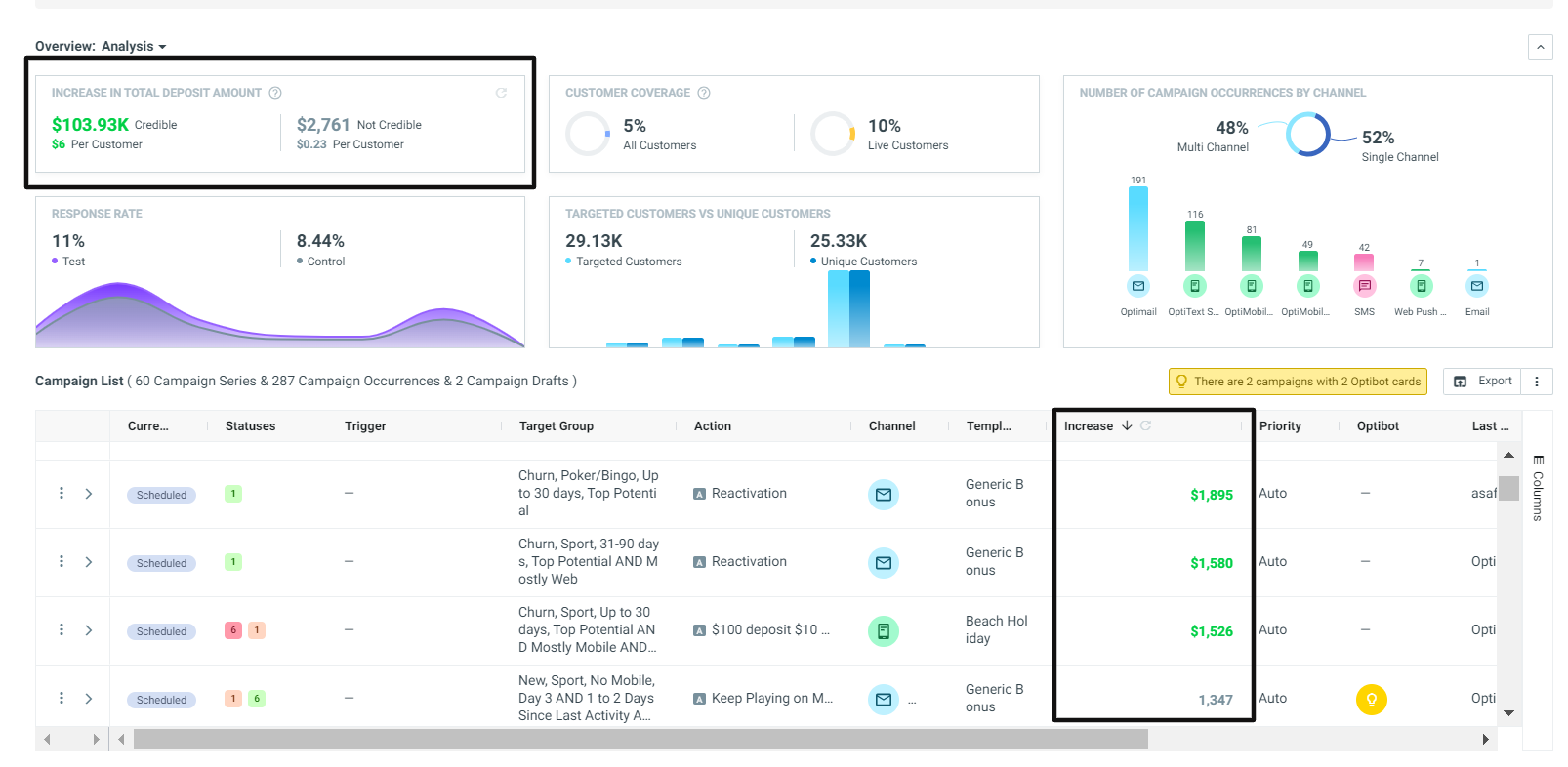Click the Target Group column header
The image size is (1568, 767).
tap(557, 425)
